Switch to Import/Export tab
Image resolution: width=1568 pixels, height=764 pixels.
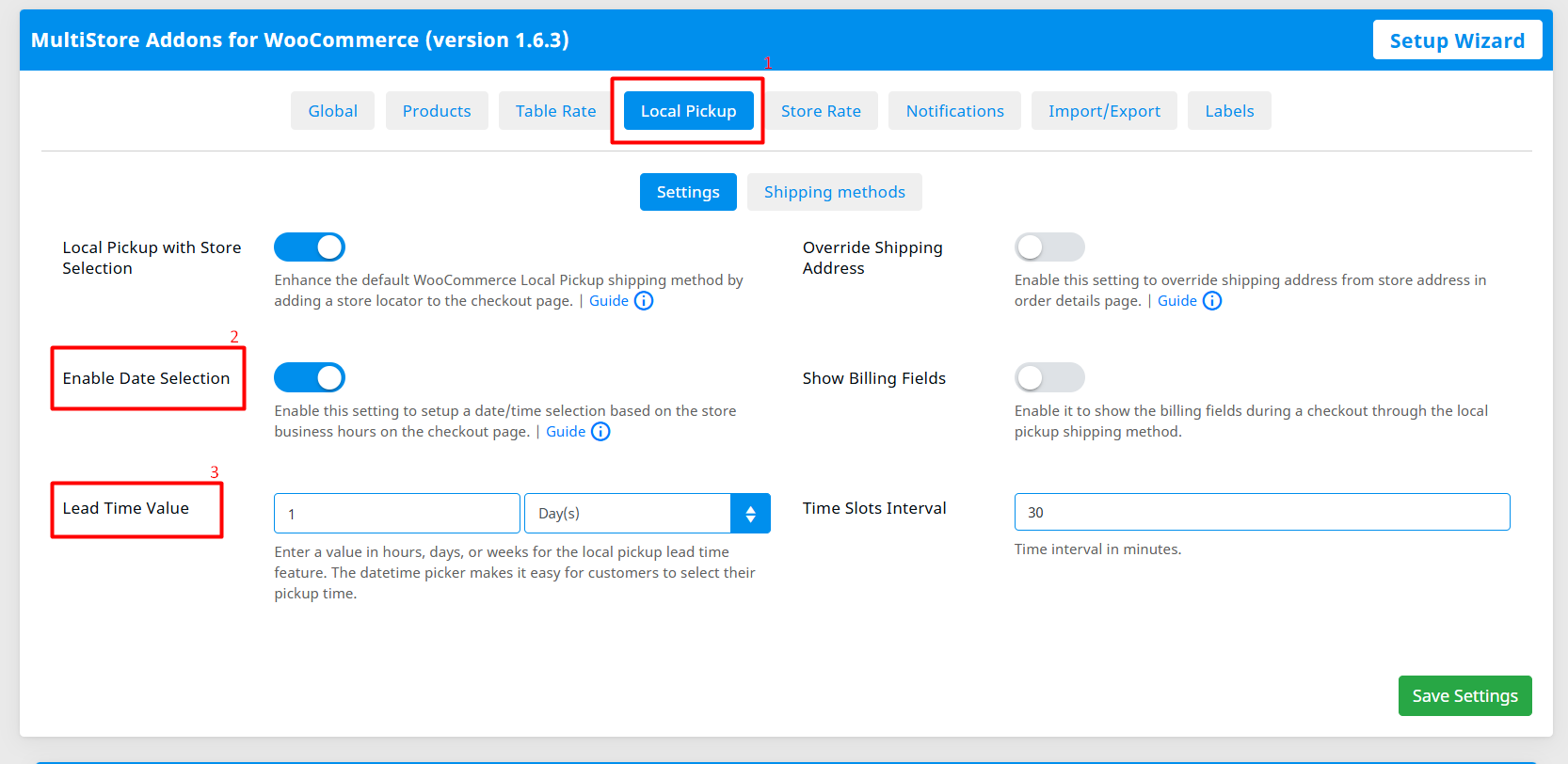pyautogui.click(x=1104, y=111)
